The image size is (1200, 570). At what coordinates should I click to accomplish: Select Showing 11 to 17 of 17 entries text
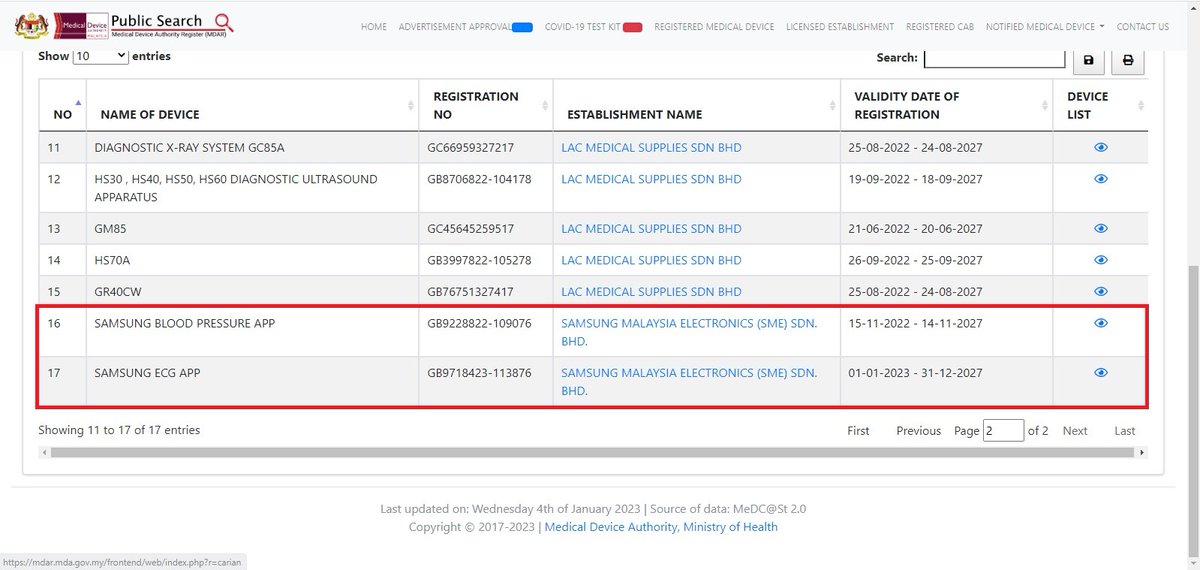pyautogui.click(x=119, y=430)
